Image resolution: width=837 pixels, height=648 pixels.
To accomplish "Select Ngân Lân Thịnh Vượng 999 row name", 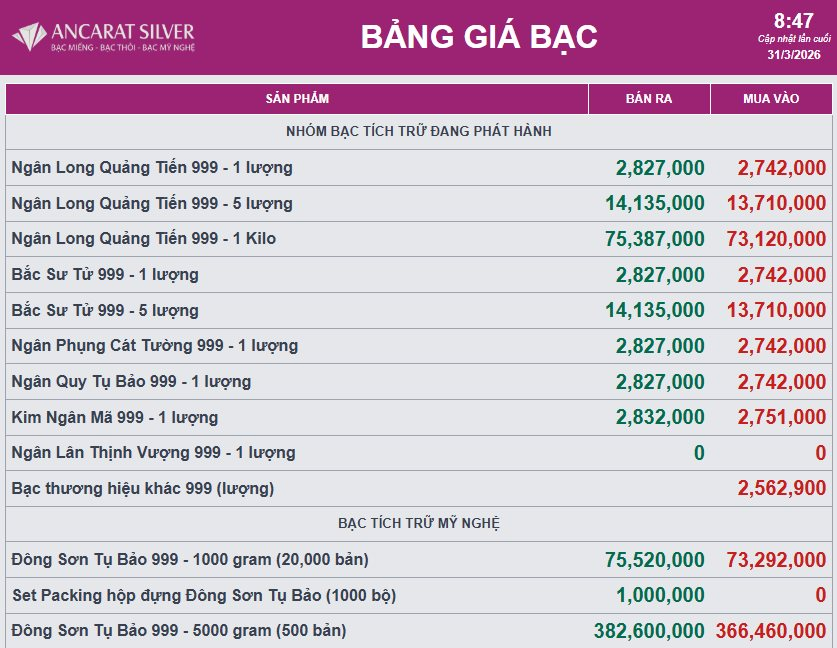I will click(153, 453).
